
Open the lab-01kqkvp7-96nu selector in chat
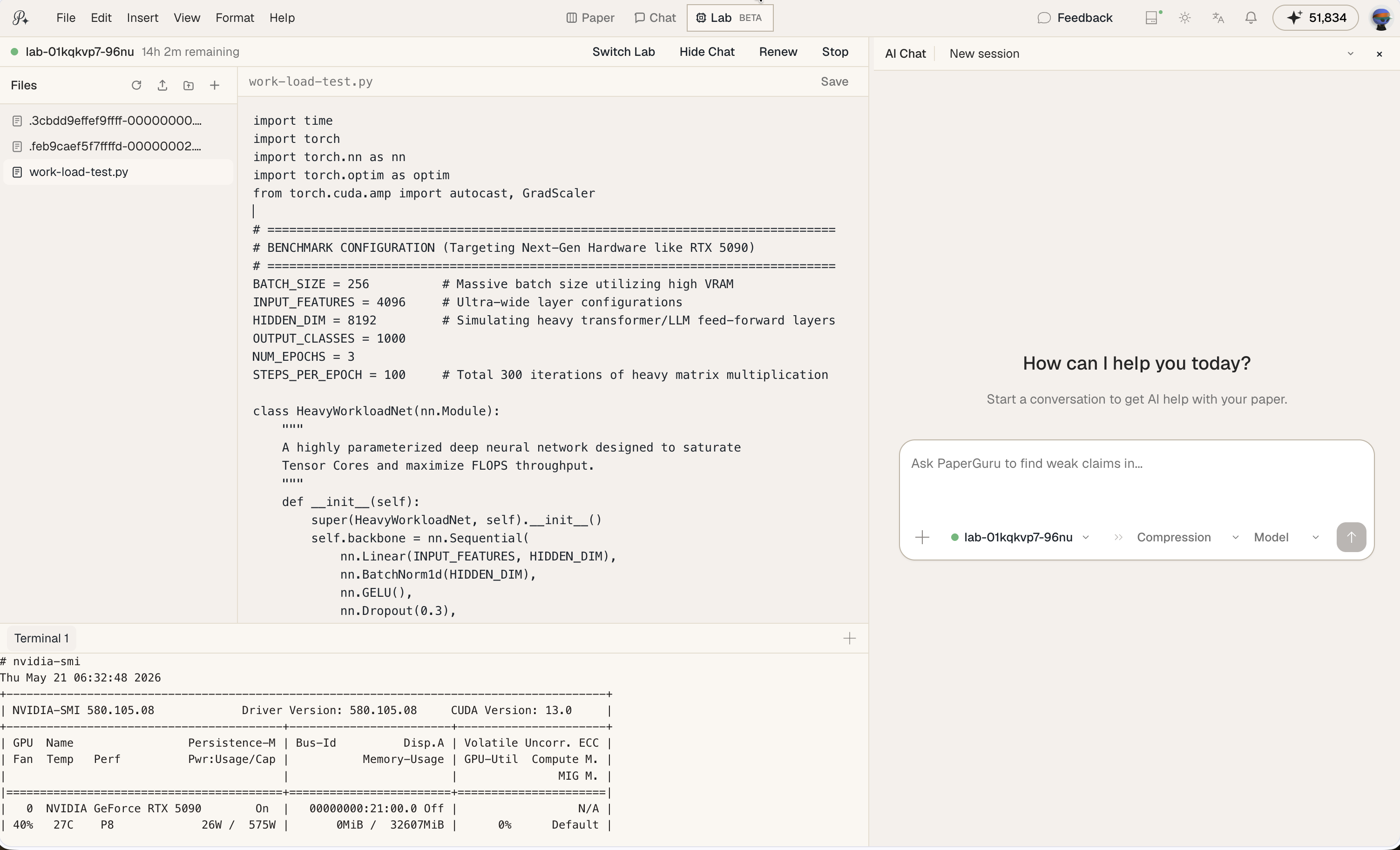point(1020,538)
